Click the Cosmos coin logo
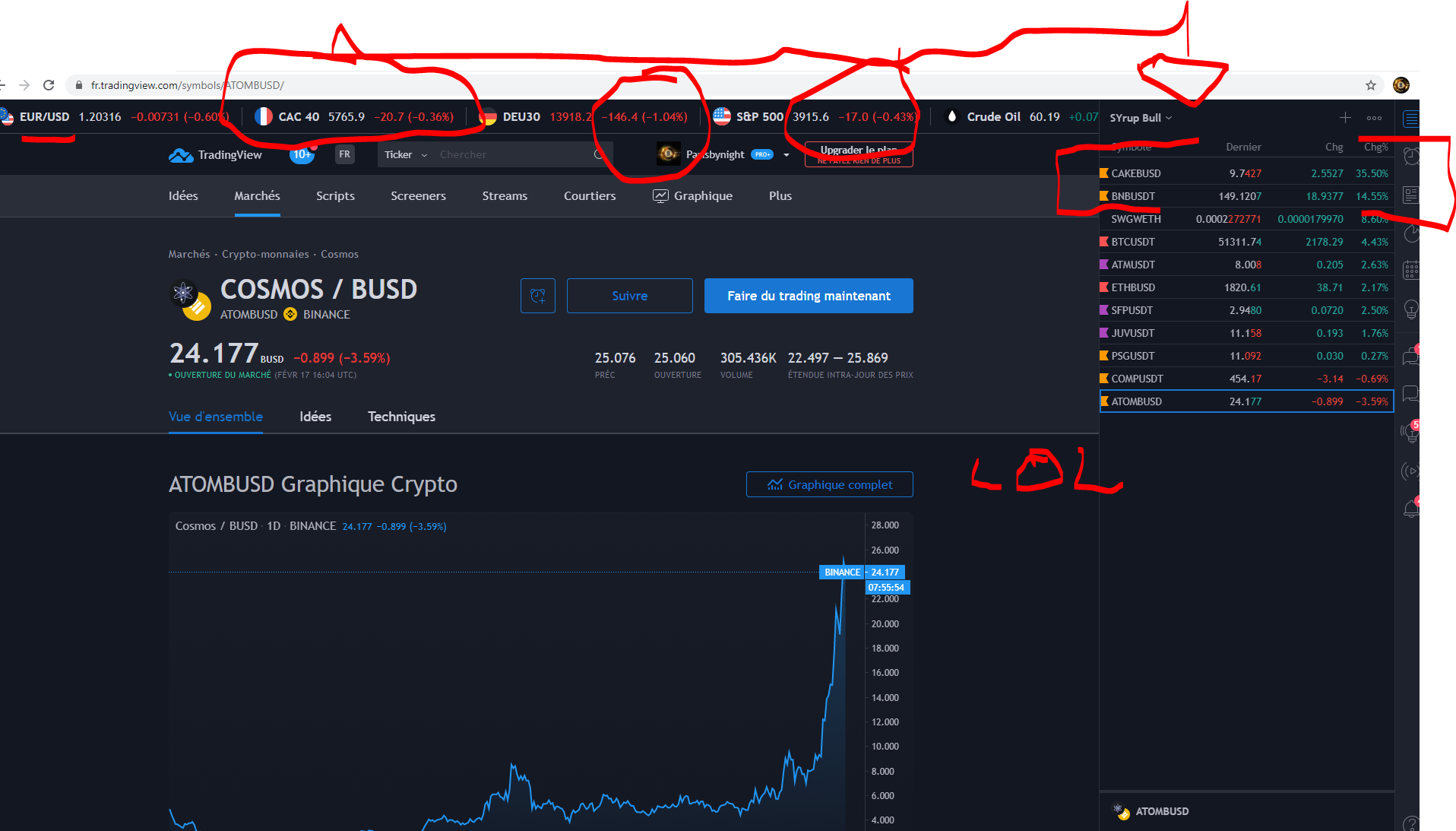Screen dimensions: 1456x831 183,293
